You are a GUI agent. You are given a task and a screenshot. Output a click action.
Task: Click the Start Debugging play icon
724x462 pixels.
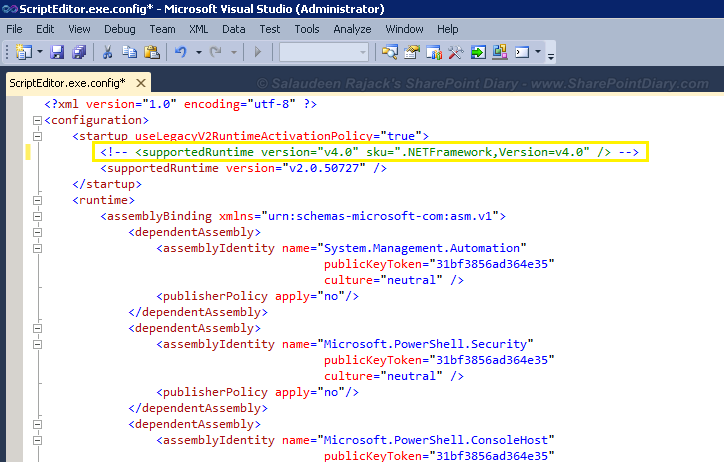coord(258,52)
